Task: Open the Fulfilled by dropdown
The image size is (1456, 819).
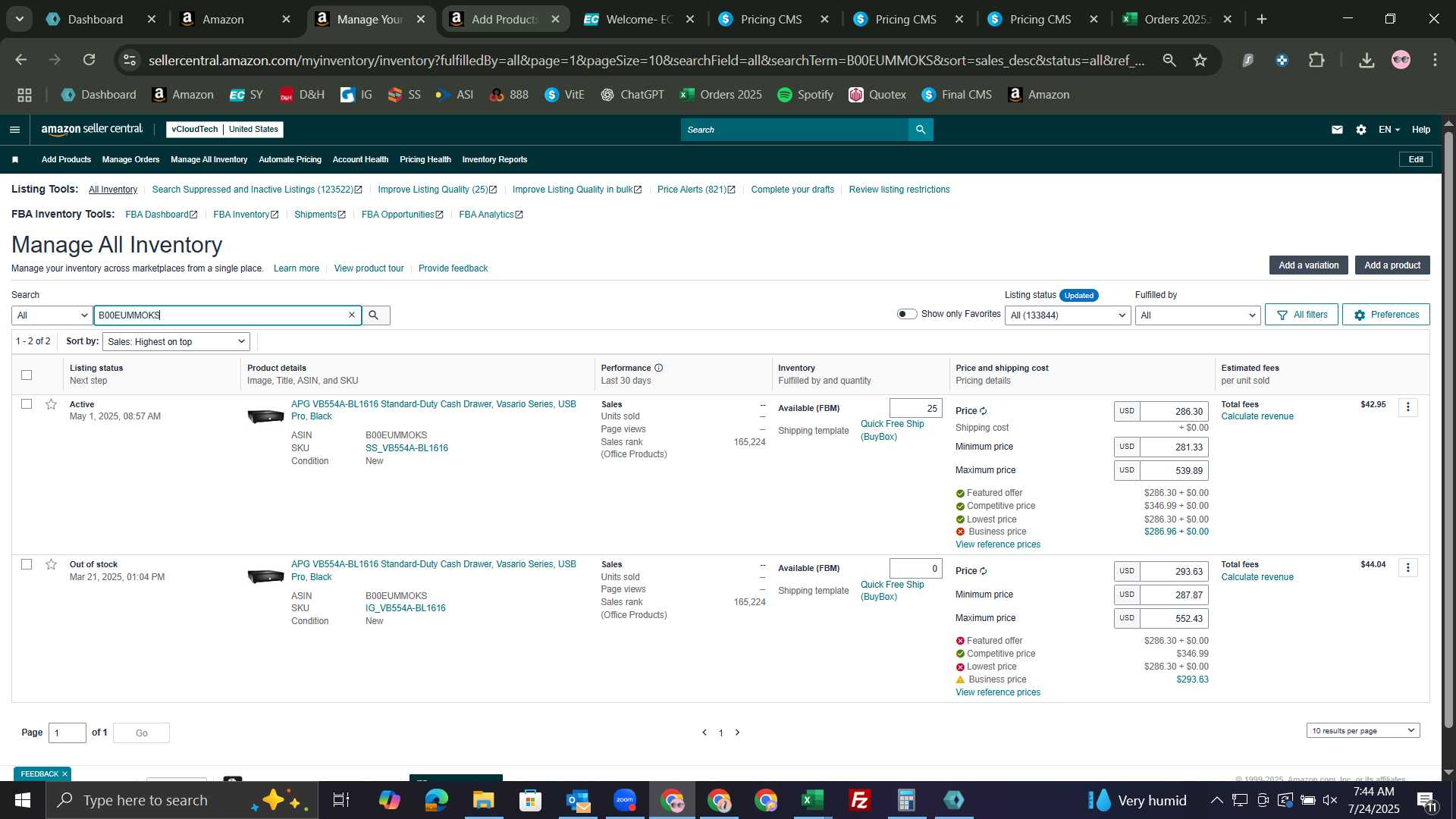Action: point(1197,315)
